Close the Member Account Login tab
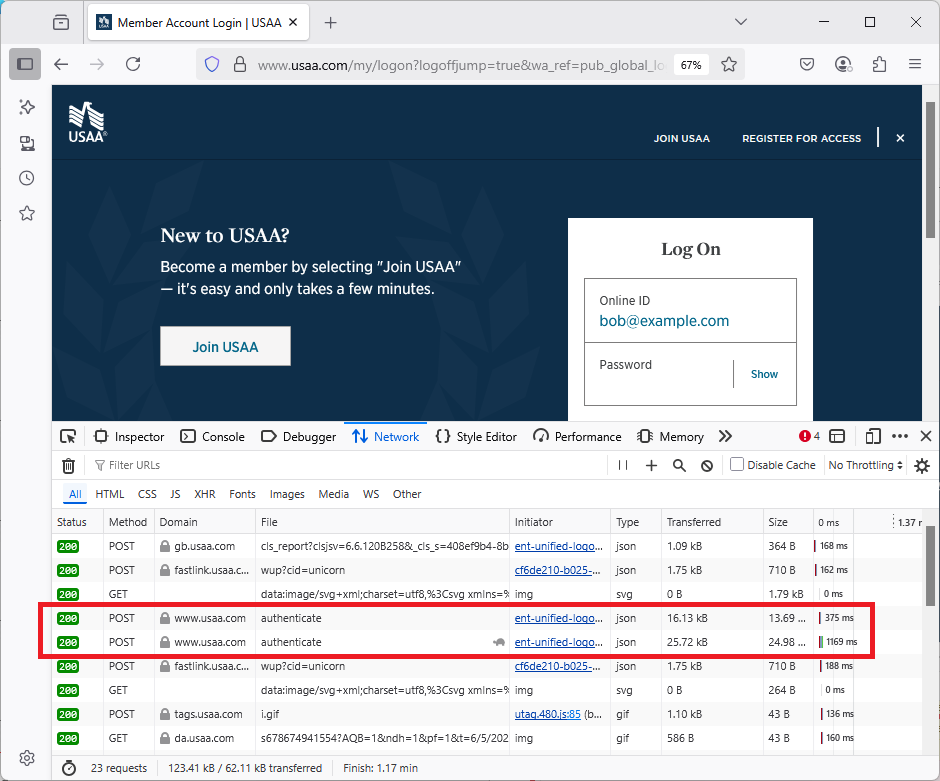 pos(293,22)
